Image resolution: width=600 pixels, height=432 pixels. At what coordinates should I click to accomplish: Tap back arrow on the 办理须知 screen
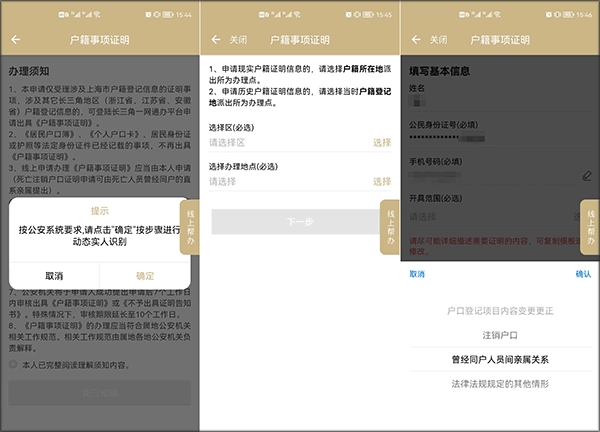(16, 40)
